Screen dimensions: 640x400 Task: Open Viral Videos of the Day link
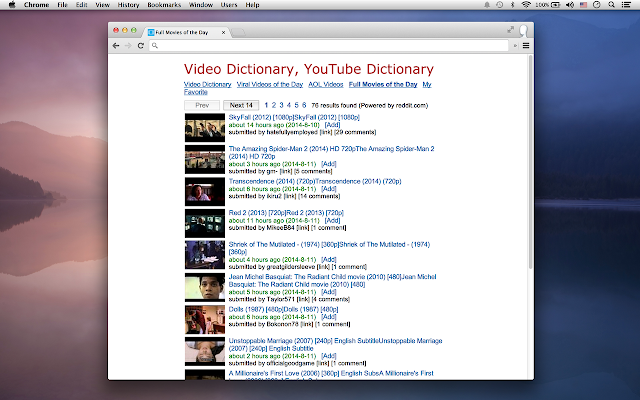pos(270,84)
